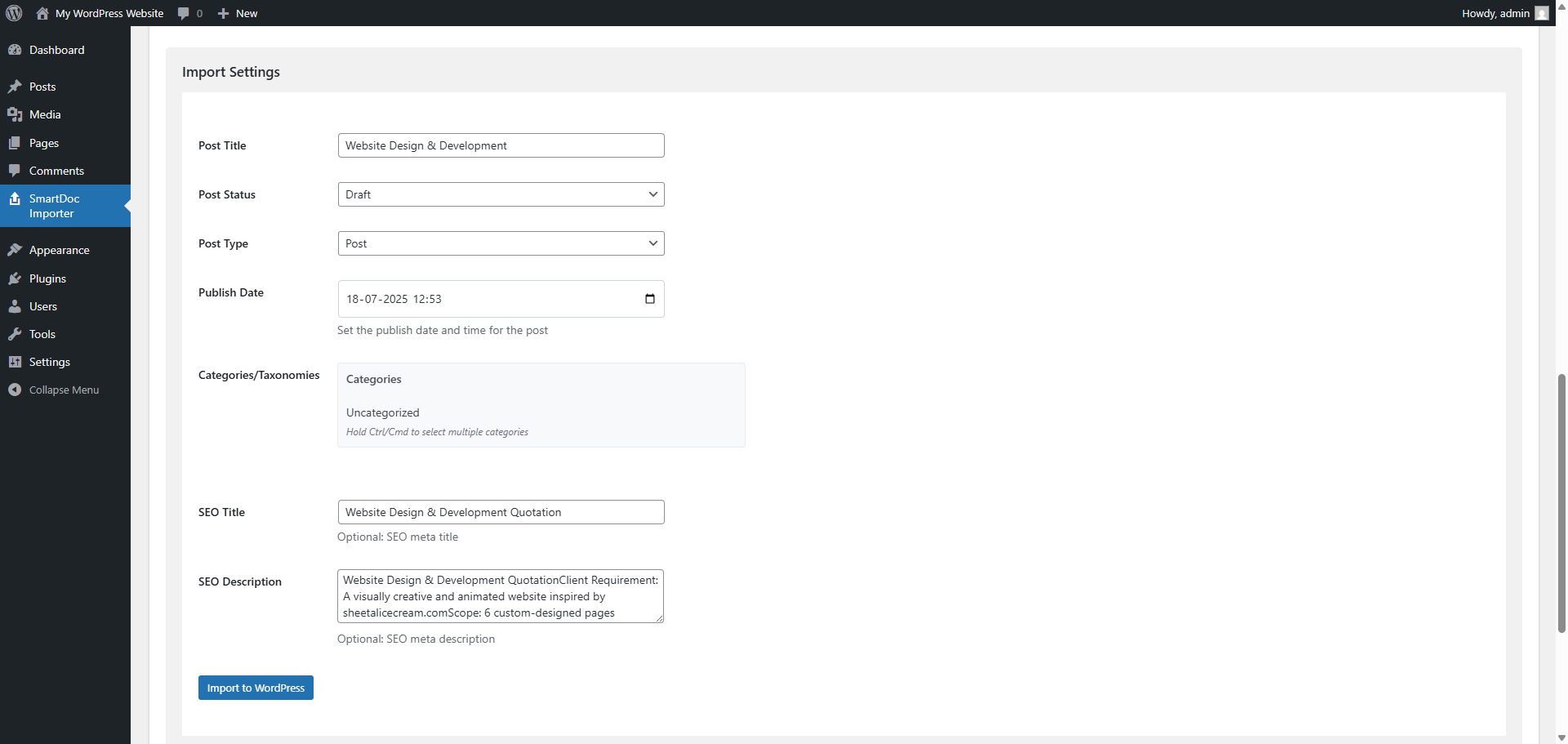Click the home icon beside site name

pyautogui.click(x=42, y=13)
